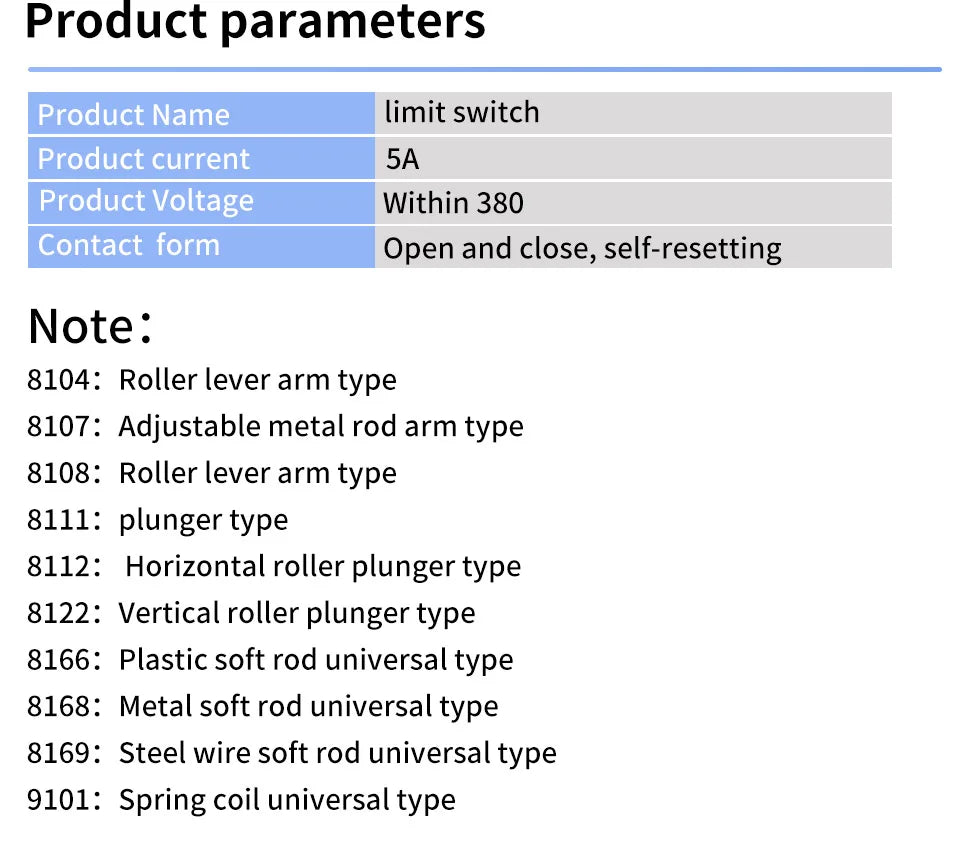Click the 'Product parameters' heading
970x856 pixels.
(x=255, y=22)
